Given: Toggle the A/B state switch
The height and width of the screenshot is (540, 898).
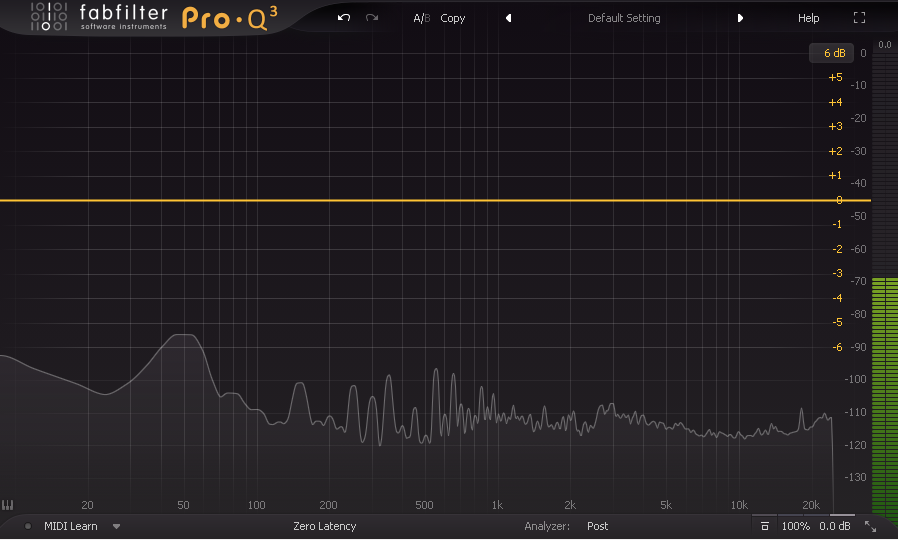Looking at the screenshot, I should (x=422, y=18).
